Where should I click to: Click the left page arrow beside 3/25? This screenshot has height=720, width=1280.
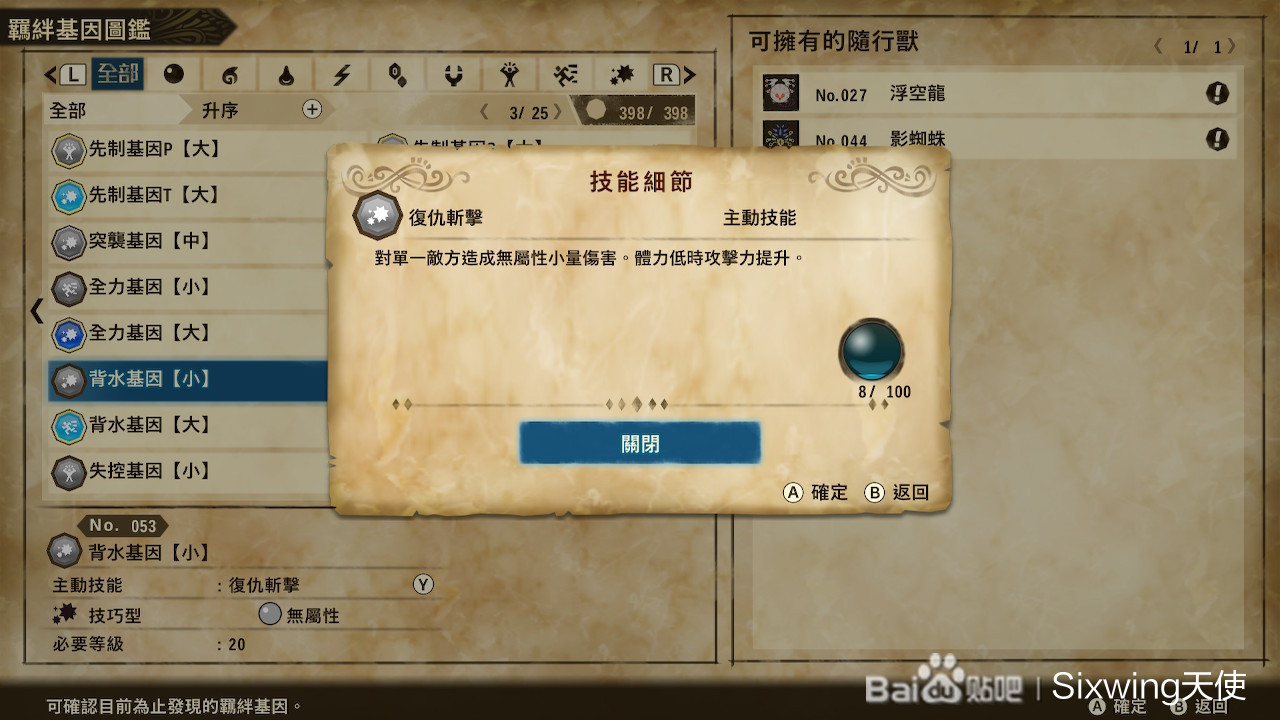485,112
